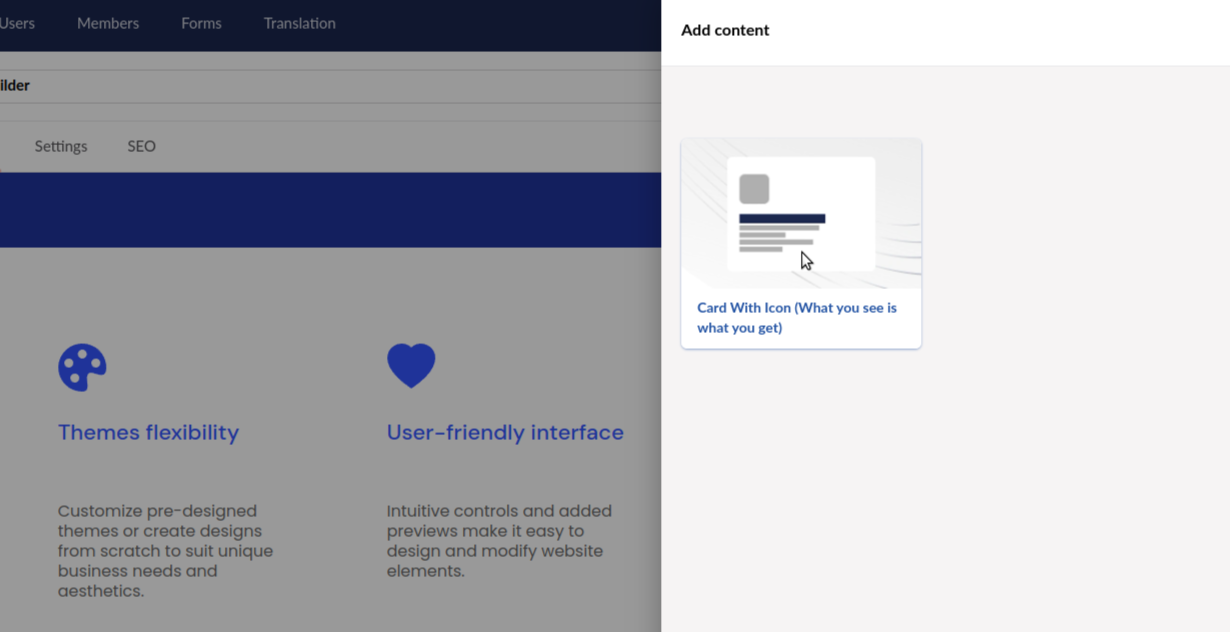Viewport: 1230px width, 632px height.
Task: Switch to the SEO tab
Action: tap(141, 146)
